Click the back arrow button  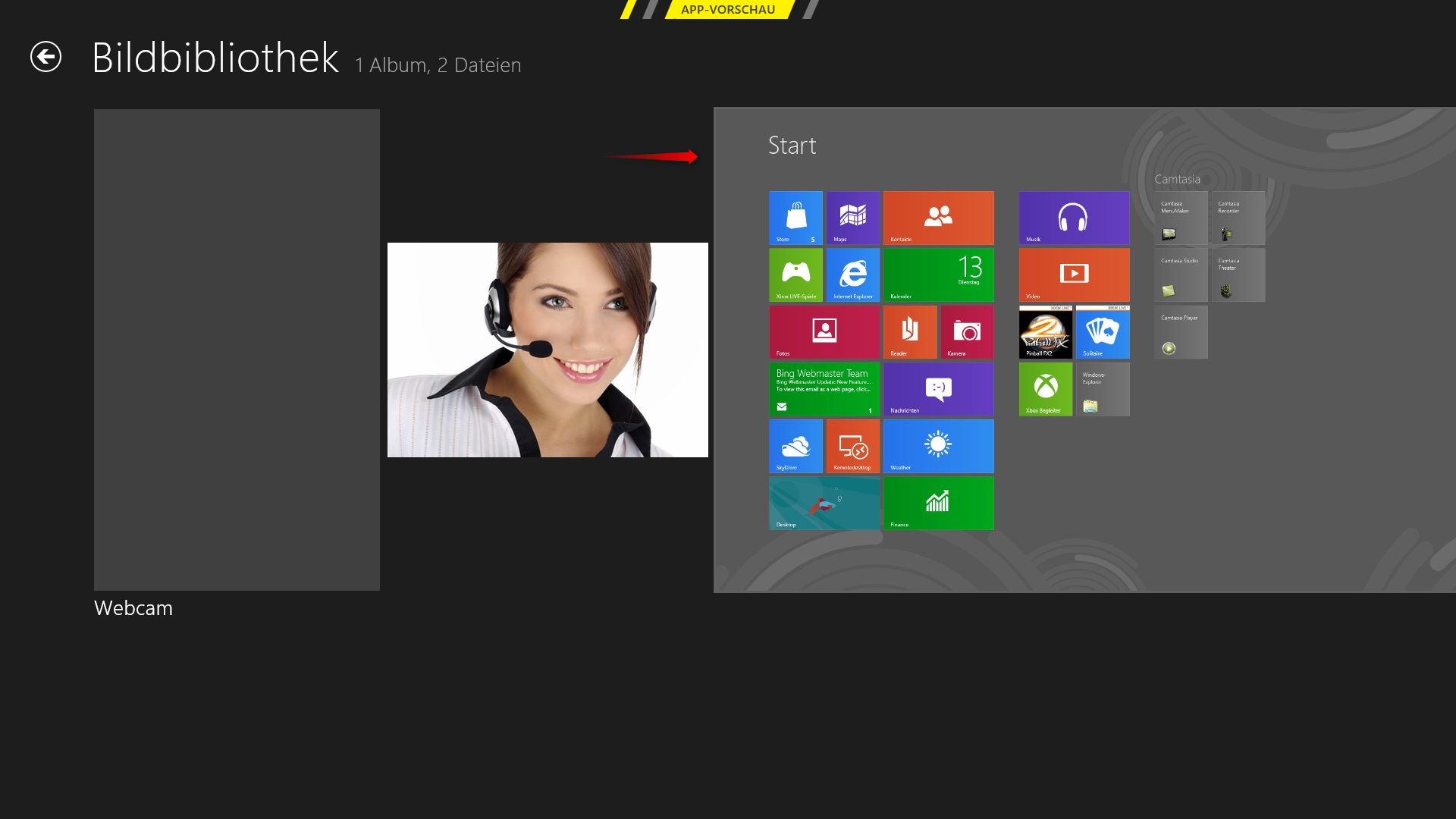(x=45, y=57)
